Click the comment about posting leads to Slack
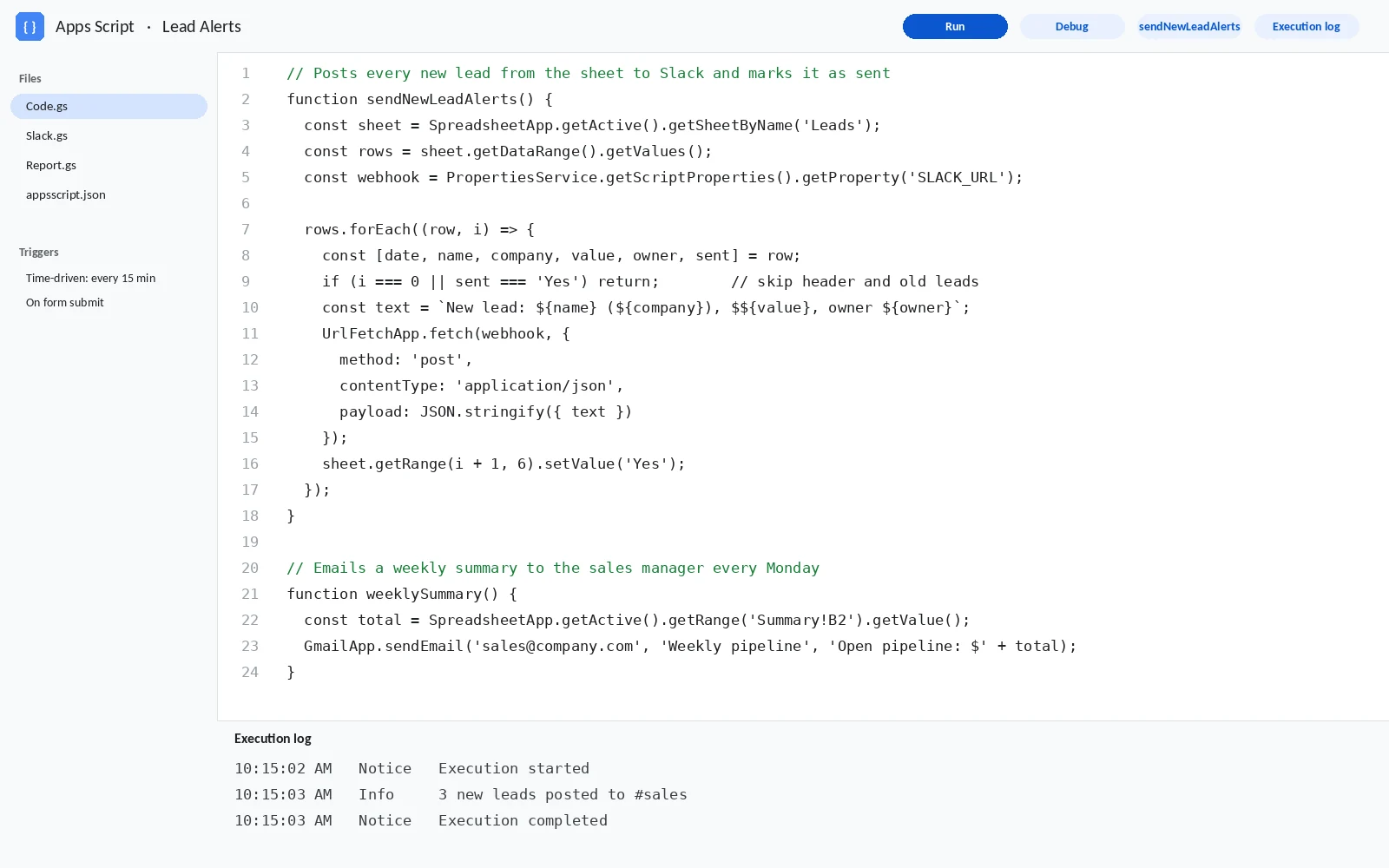The width and height of the screenshot is (1389, 868). pos(589,73)
